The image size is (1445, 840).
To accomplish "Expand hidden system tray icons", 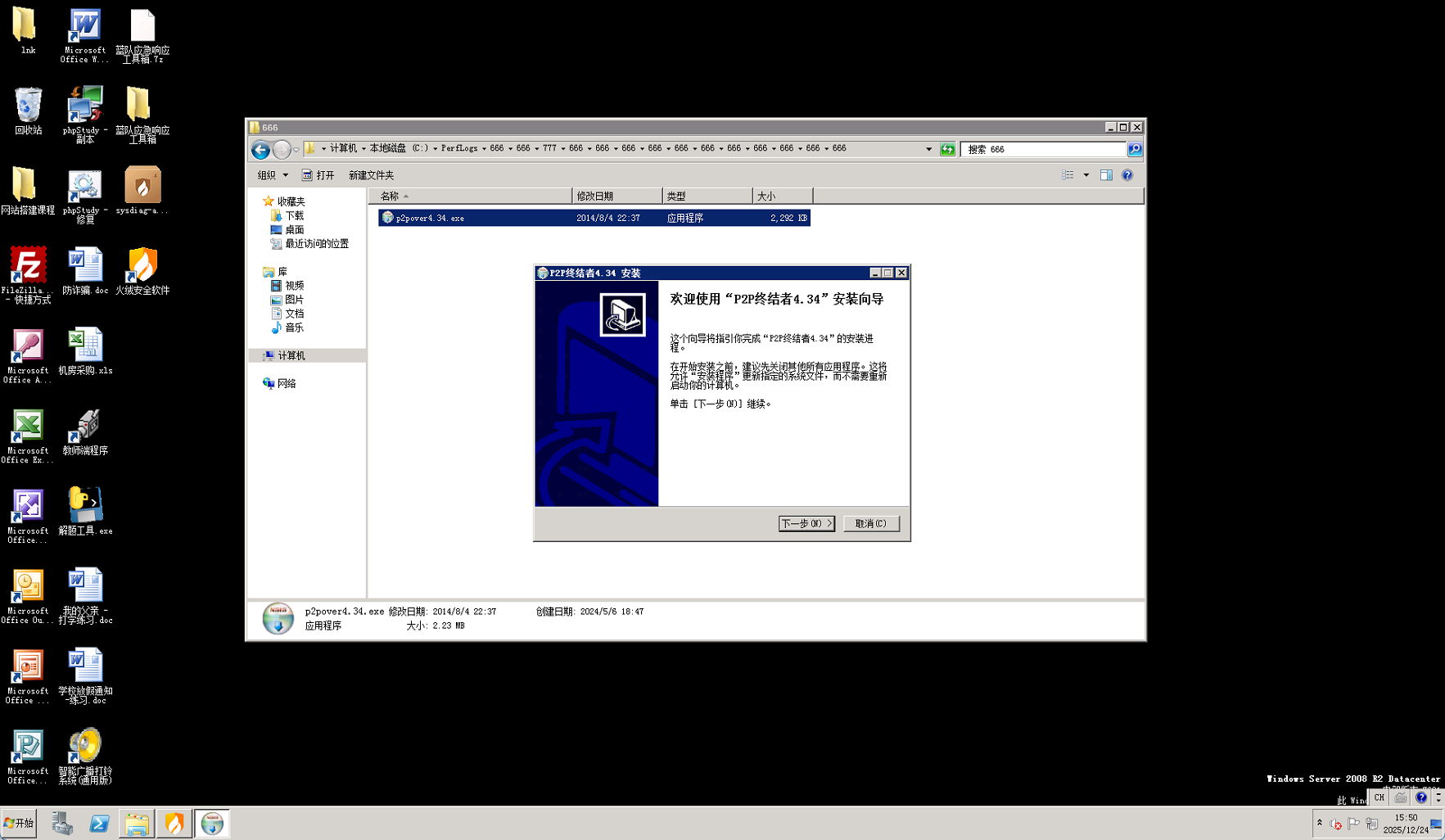I will point(1320,824).
